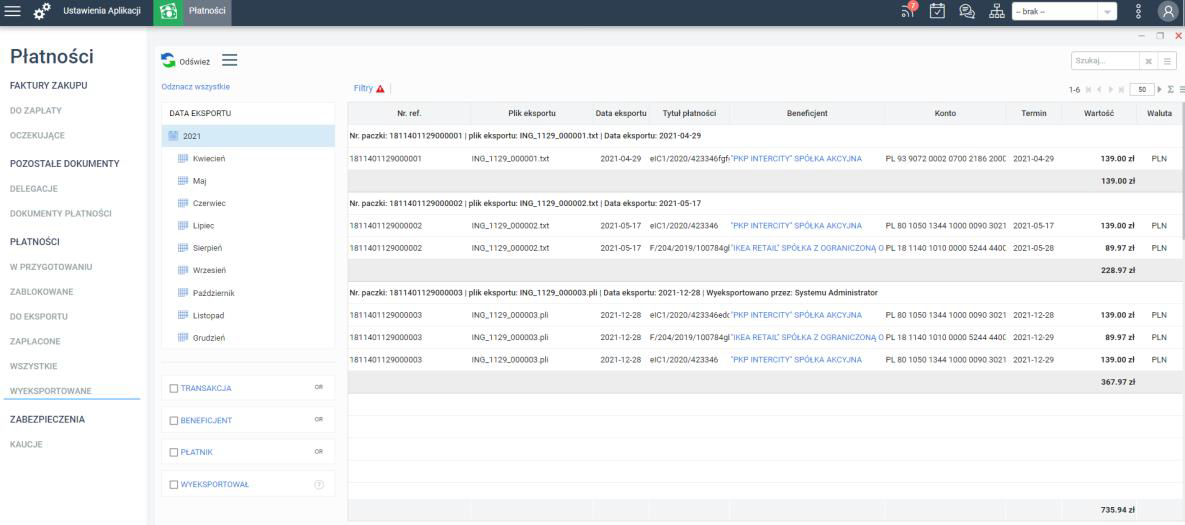Open the KAUCJE sidebar section
Viewport: 1185px width, 525px height.
[x=26, y=444]
